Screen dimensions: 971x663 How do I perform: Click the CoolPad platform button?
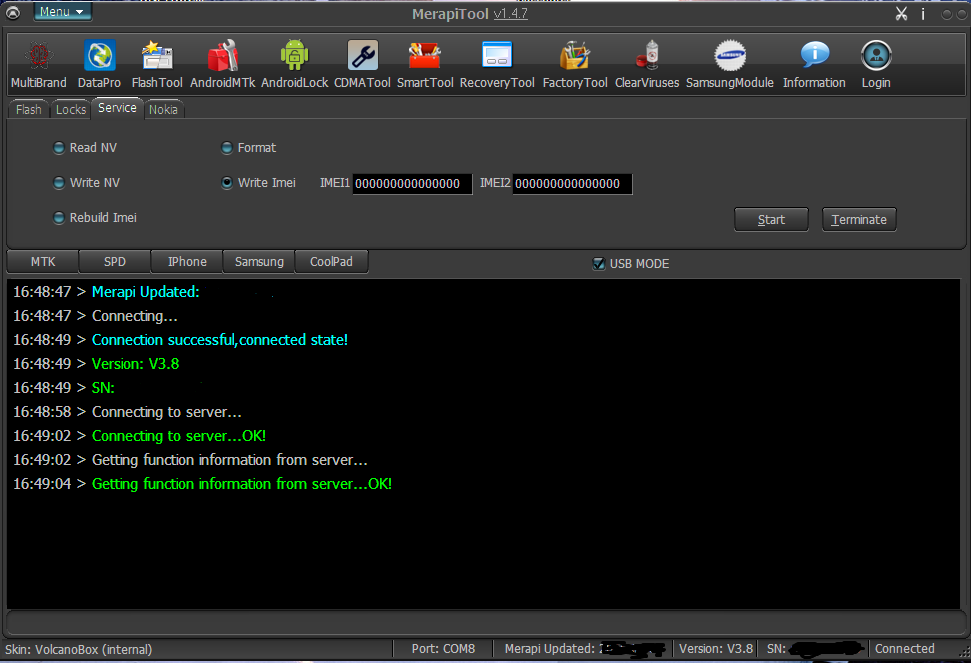pyautogui.click(x=331, y=262)
